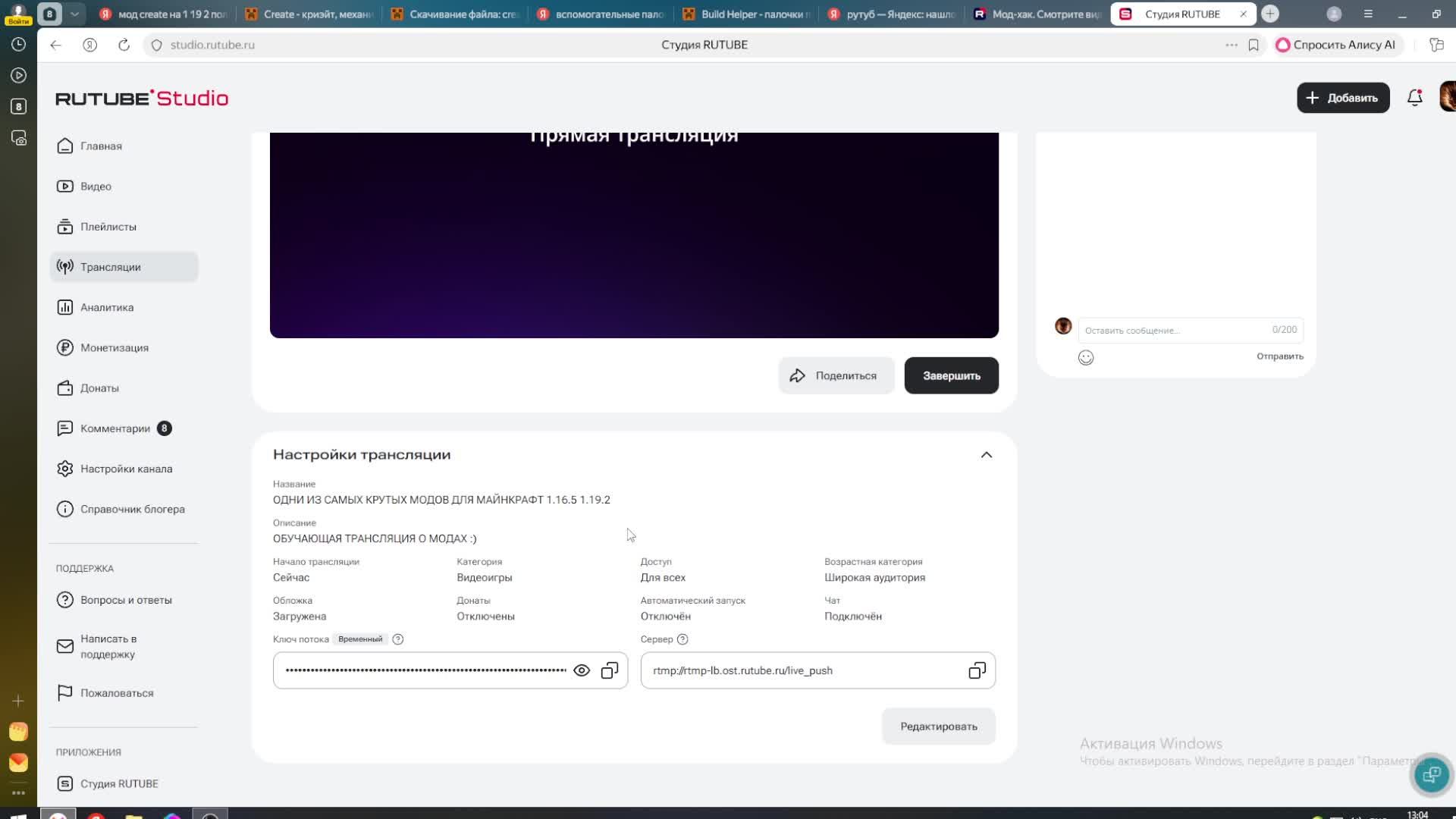Go to Монетизация section
Image resolution: width=1456 pixels, height=819 pixels.
[x=115, y=347]
